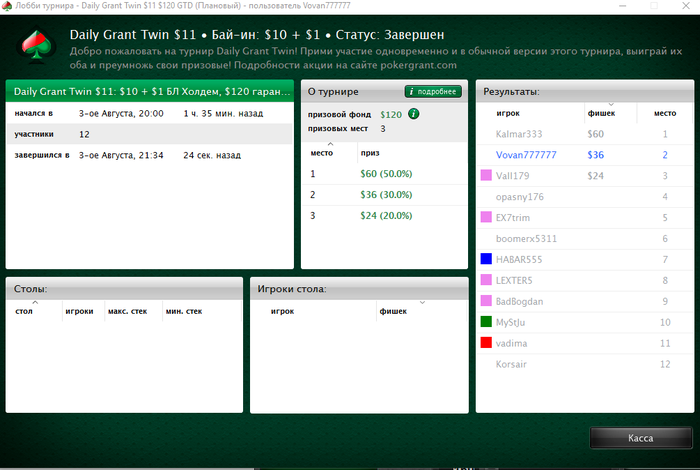Click the призовой фонд label
This screenshot has width=700, height=470.
339,114
